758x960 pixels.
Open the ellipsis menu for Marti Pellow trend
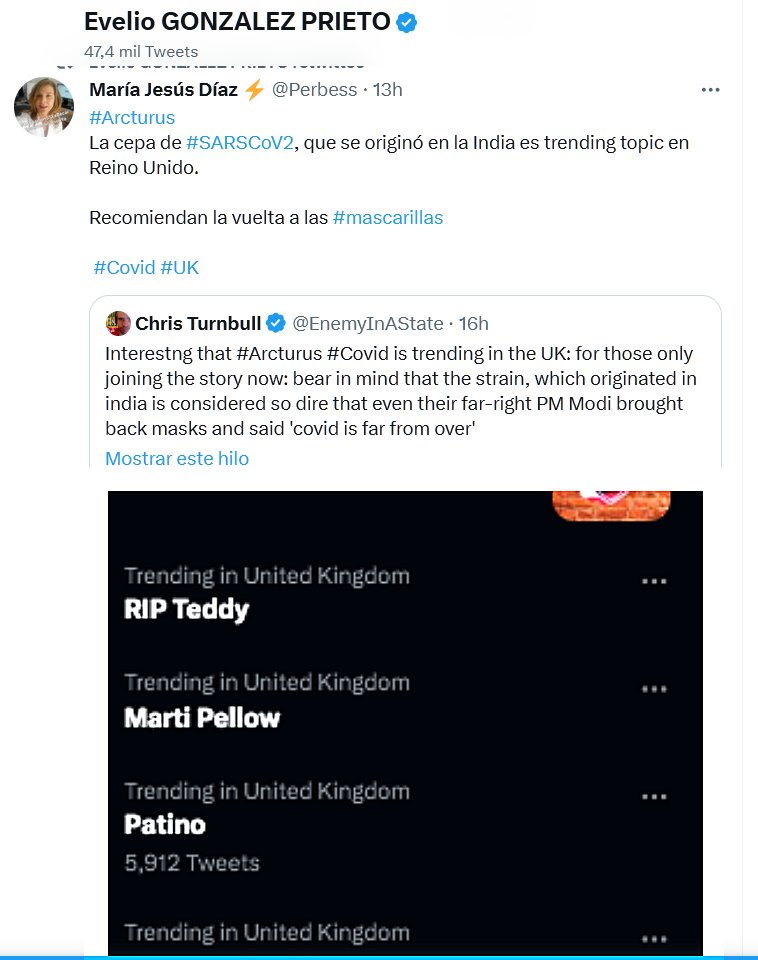coord(654,689)
